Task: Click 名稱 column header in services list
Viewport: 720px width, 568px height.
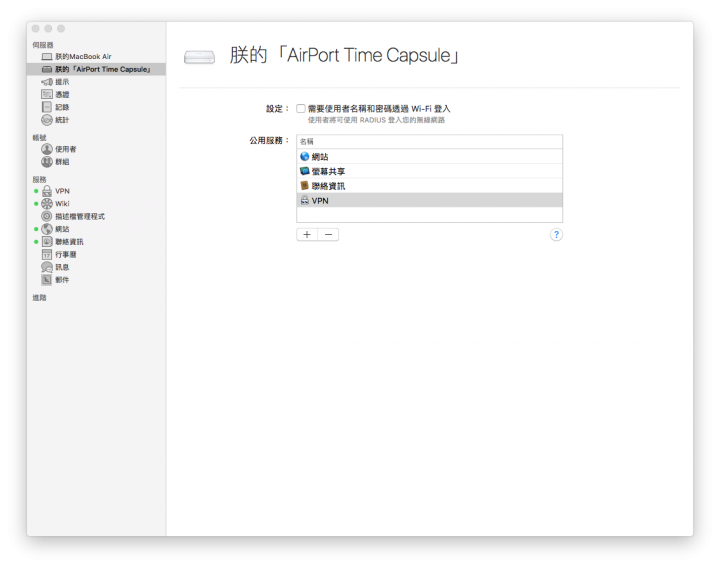Action: [429, 141]
